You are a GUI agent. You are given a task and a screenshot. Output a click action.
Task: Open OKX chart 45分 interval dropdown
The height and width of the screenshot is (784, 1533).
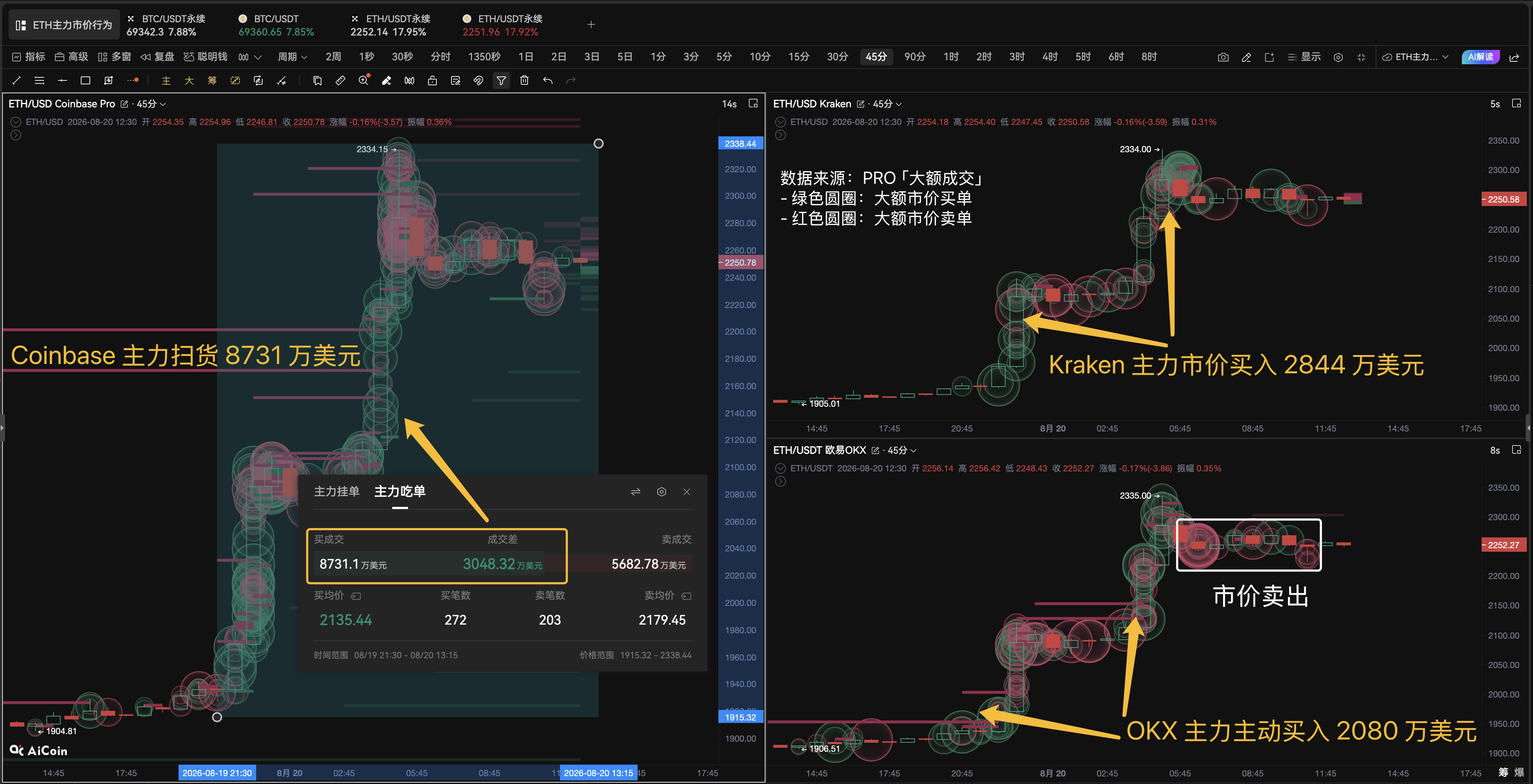click(x=902, y=451)
